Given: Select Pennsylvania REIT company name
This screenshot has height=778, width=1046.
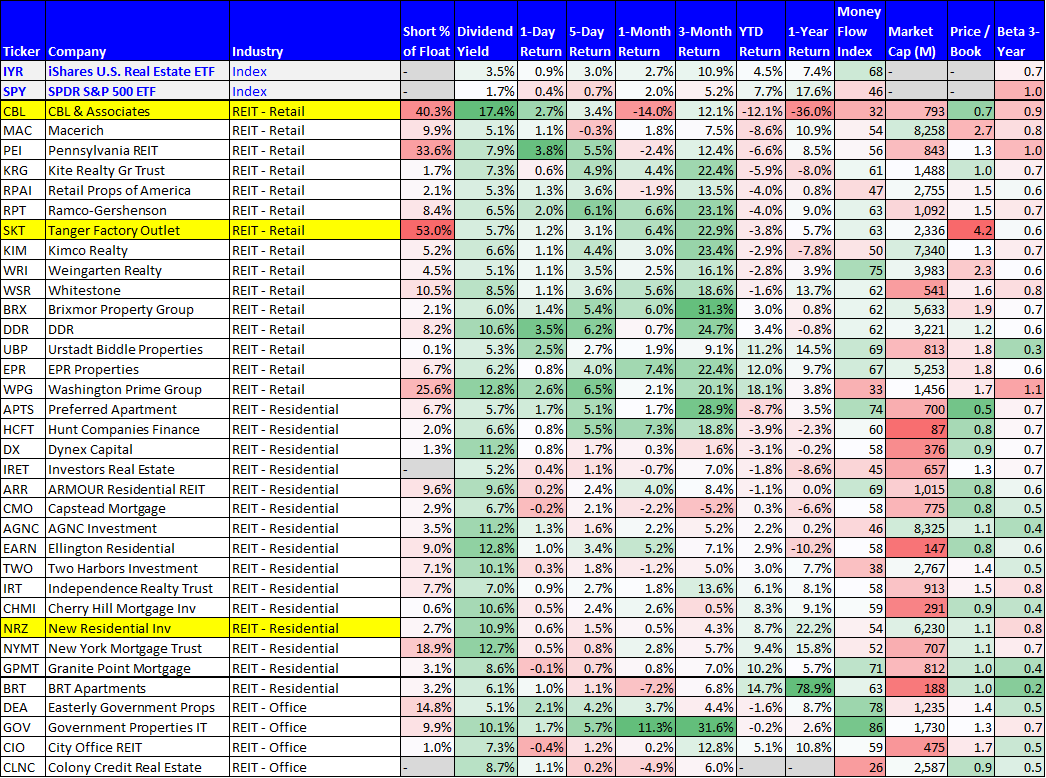Looking at the screenshot, I should [x=137, y=151].
